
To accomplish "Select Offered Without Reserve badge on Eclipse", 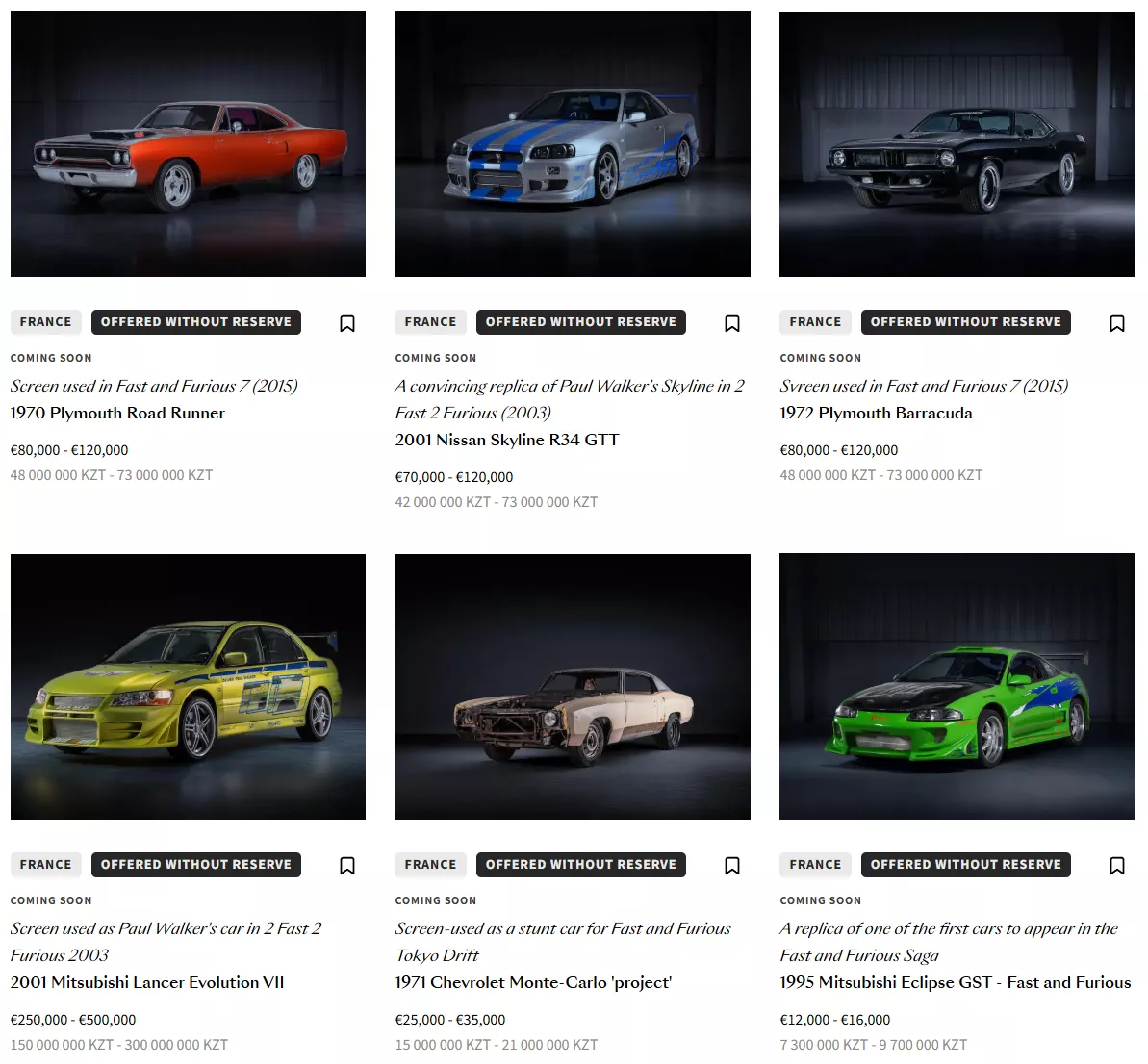I will coord(966,864).
